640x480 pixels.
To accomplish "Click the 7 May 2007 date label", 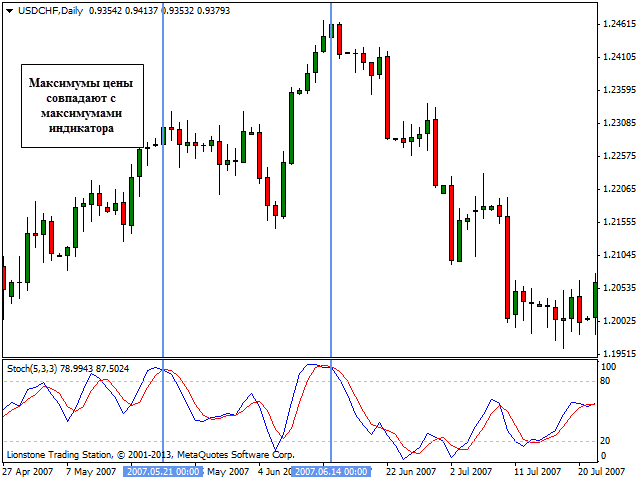I will click(x=91, y=471).
